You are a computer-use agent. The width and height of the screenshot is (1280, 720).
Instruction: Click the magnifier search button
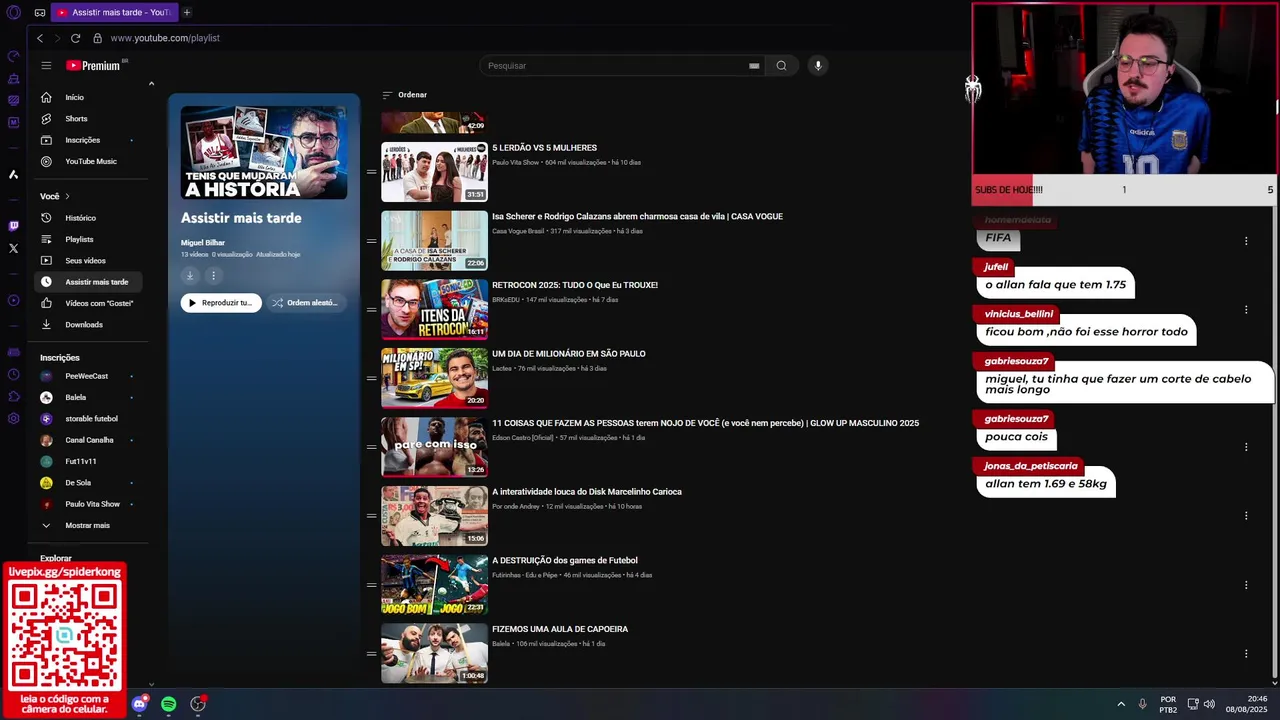781,66
